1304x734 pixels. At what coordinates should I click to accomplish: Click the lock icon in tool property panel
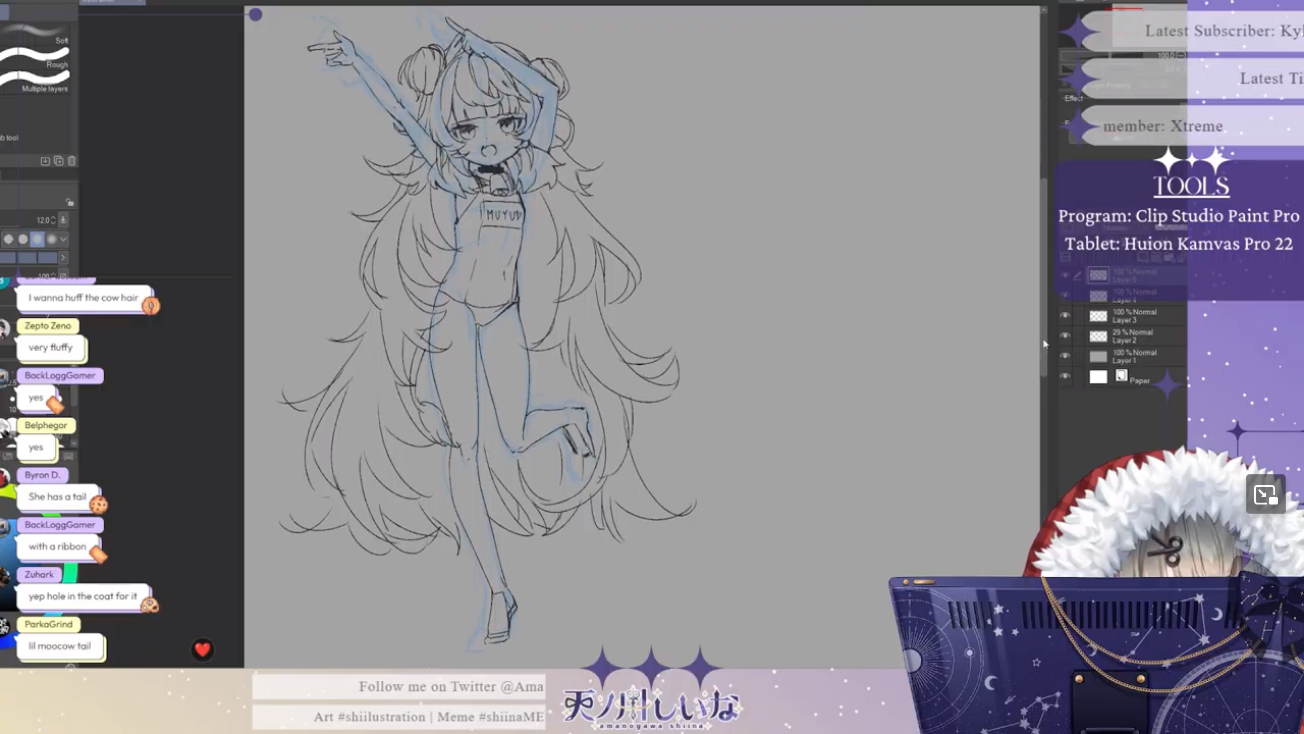tap(69, 202)
